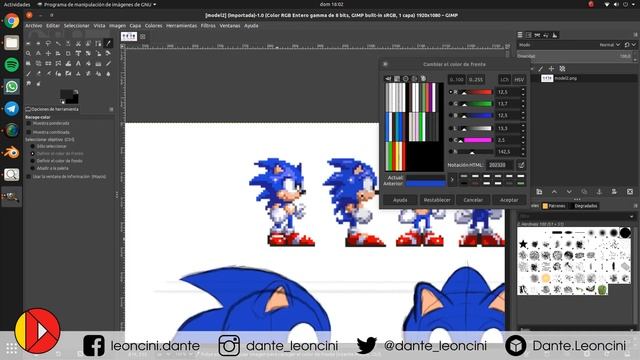This screenshot has height=360, width=640.
Task: Select the R channel radio button
Action: click(451, 92)
